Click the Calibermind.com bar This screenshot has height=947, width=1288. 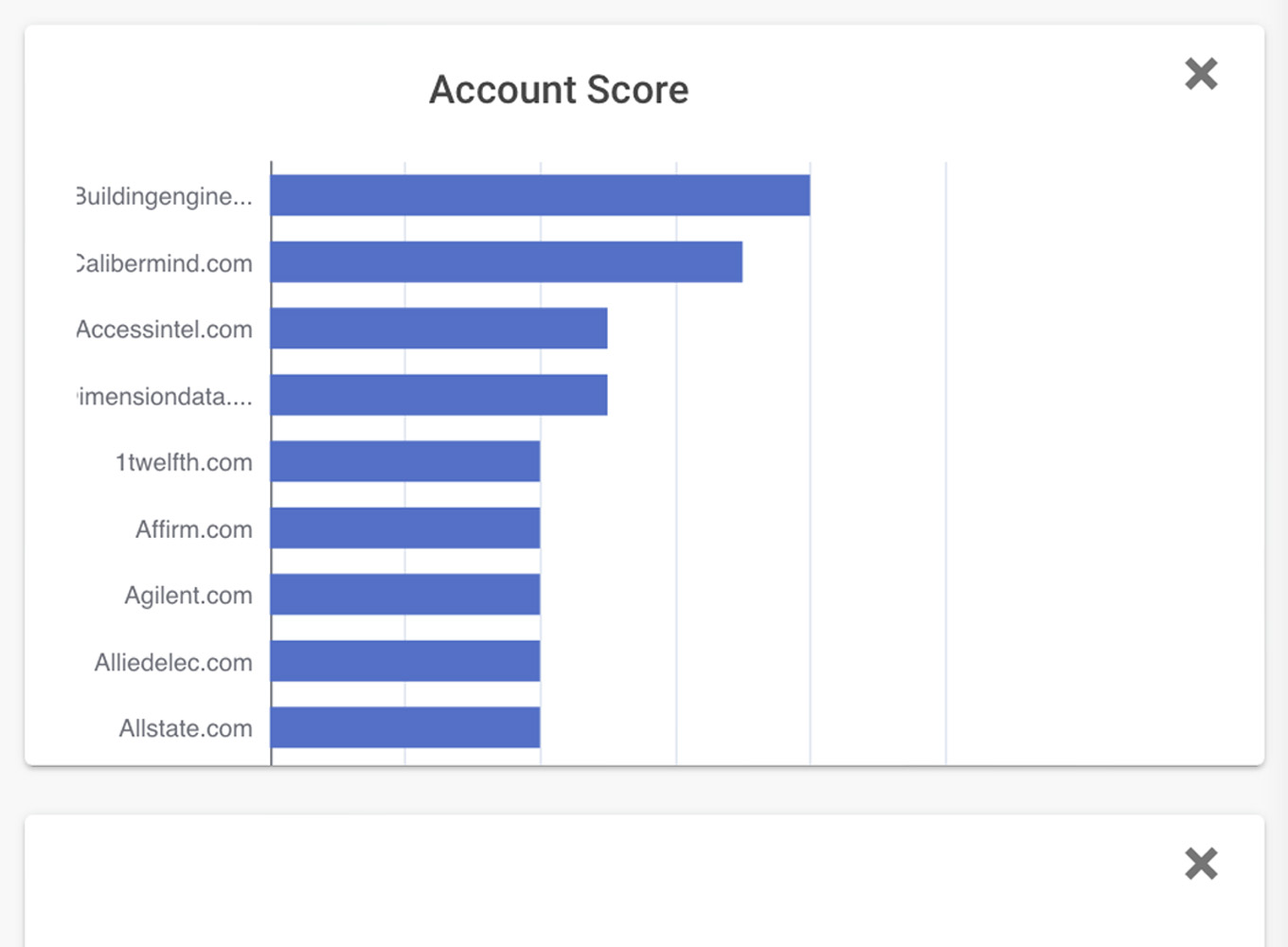pos(507,261)
